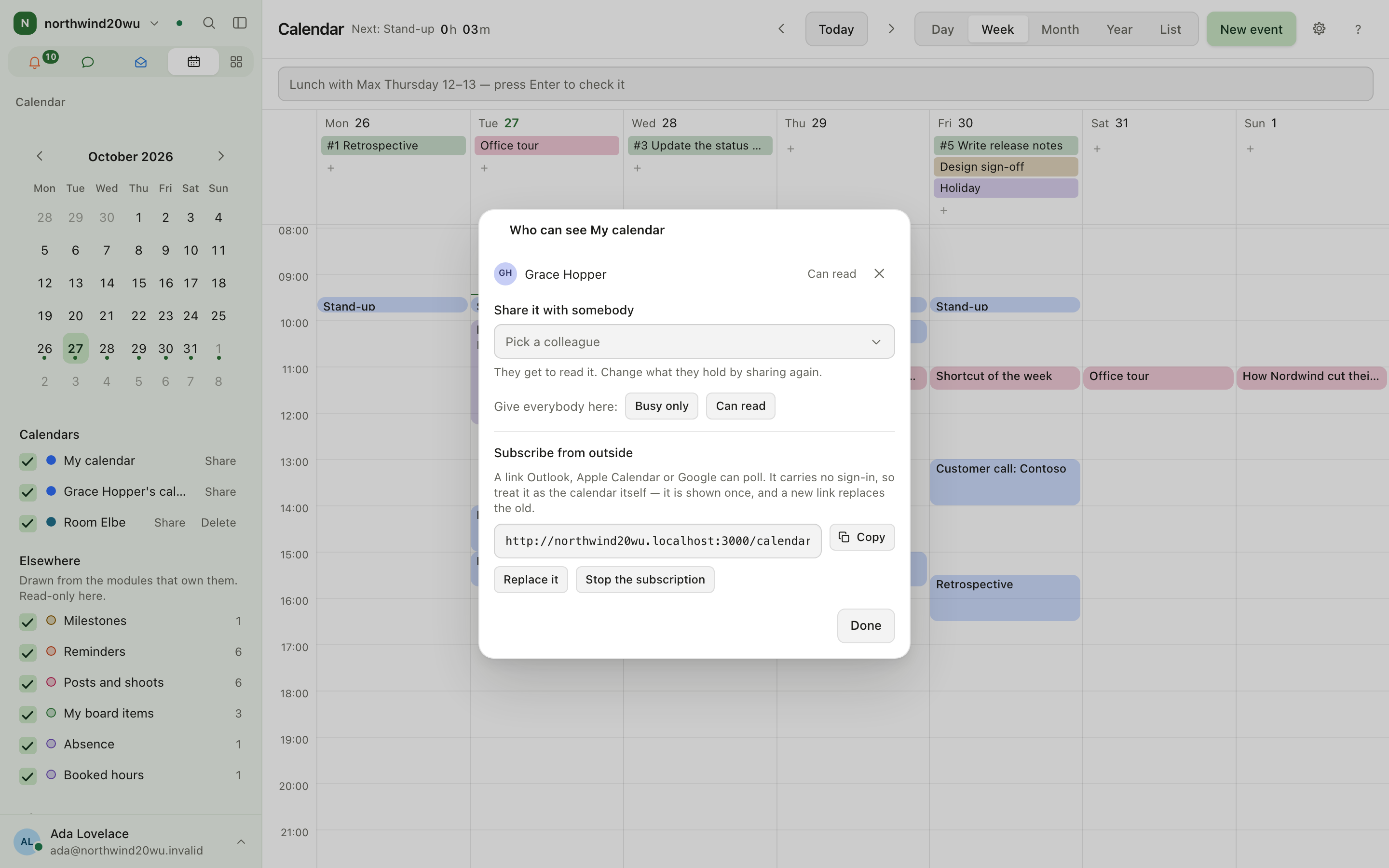Show previous month in mini calendar
Screen dimensions: 1389x868
40,156
